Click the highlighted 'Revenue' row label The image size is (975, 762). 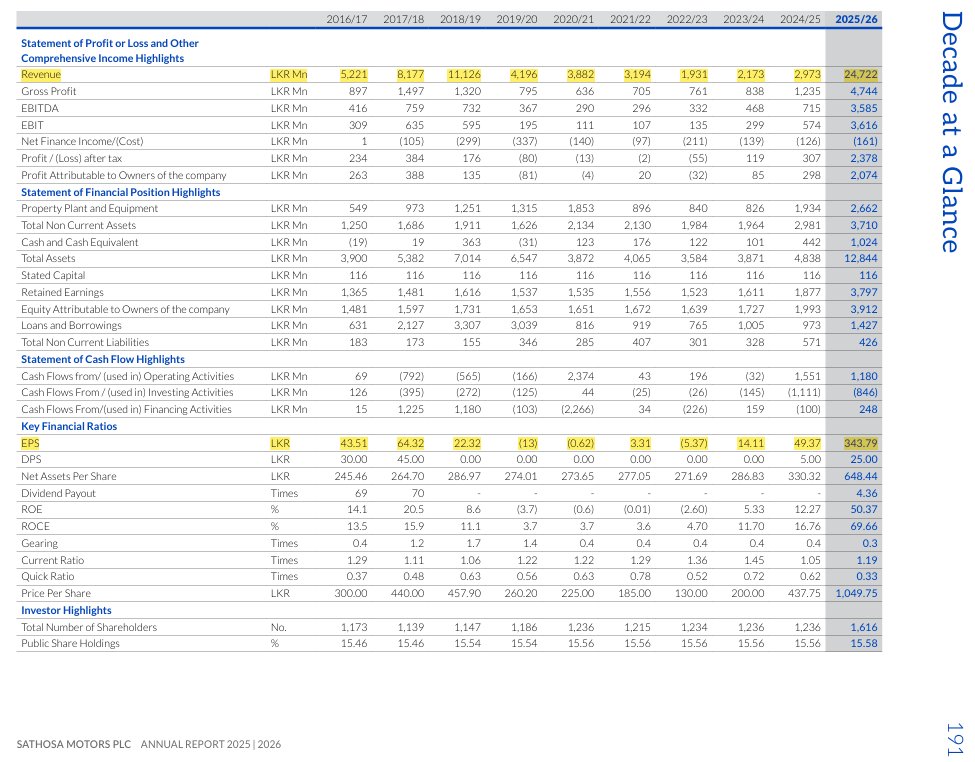(41, 75)
